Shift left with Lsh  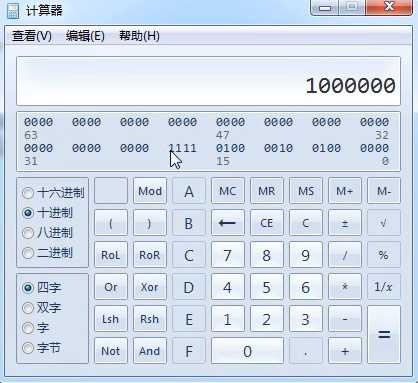point(111,319)
